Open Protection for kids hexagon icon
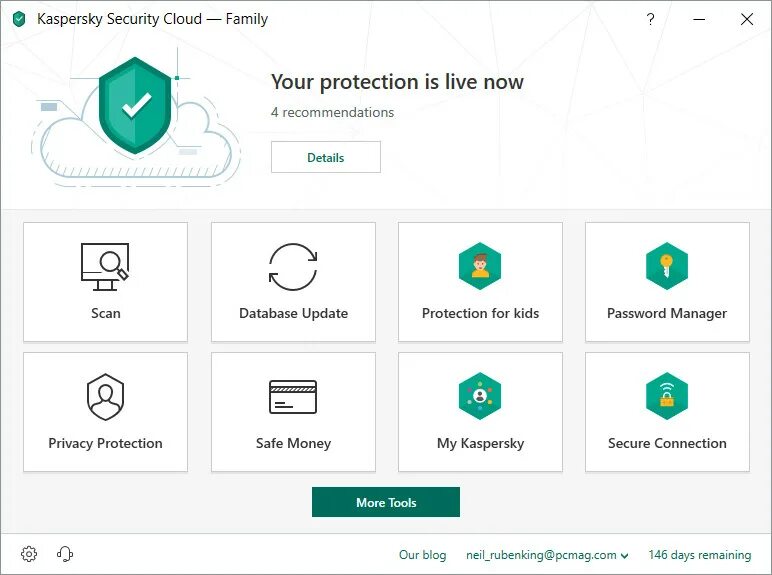The height and width of the screenshot is (575, 772). point(480,266)
